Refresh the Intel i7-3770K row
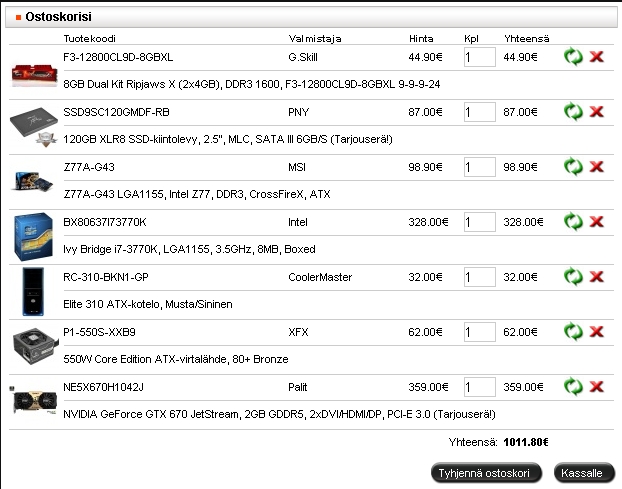 point(573,222)
